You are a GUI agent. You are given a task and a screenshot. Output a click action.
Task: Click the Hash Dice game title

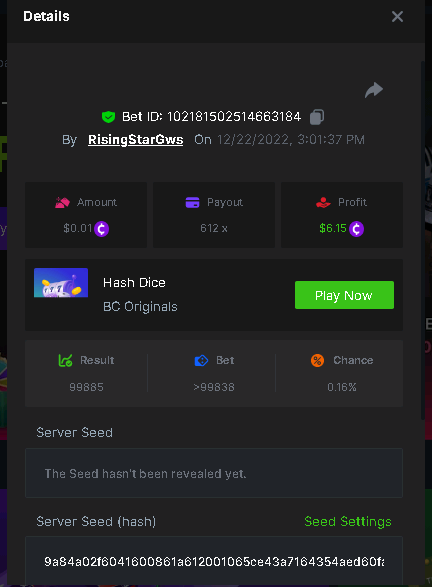[x=134, y=283]
